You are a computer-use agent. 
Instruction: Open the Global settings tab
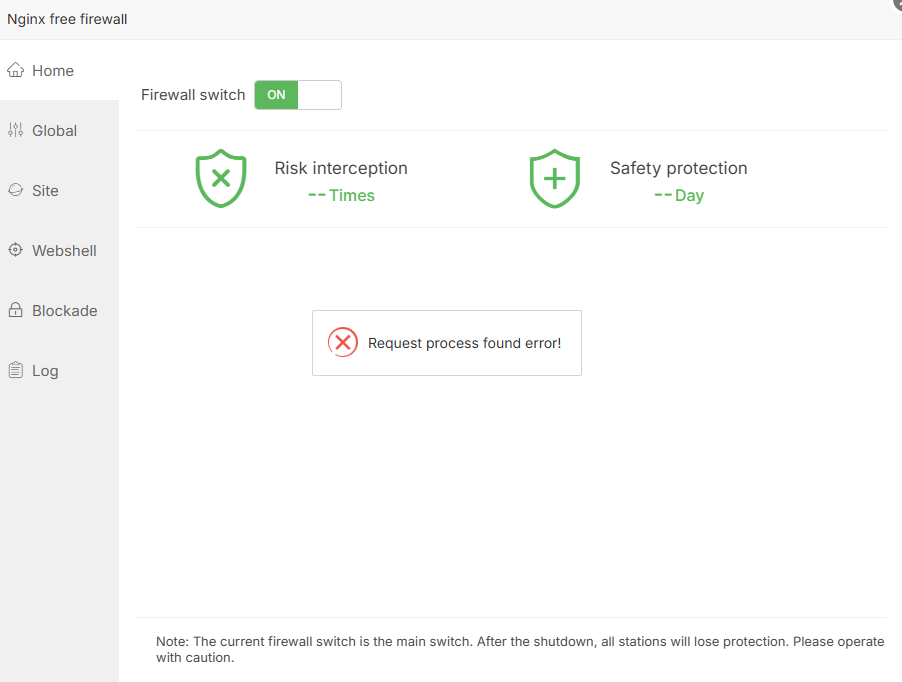(x=54, y=131)
